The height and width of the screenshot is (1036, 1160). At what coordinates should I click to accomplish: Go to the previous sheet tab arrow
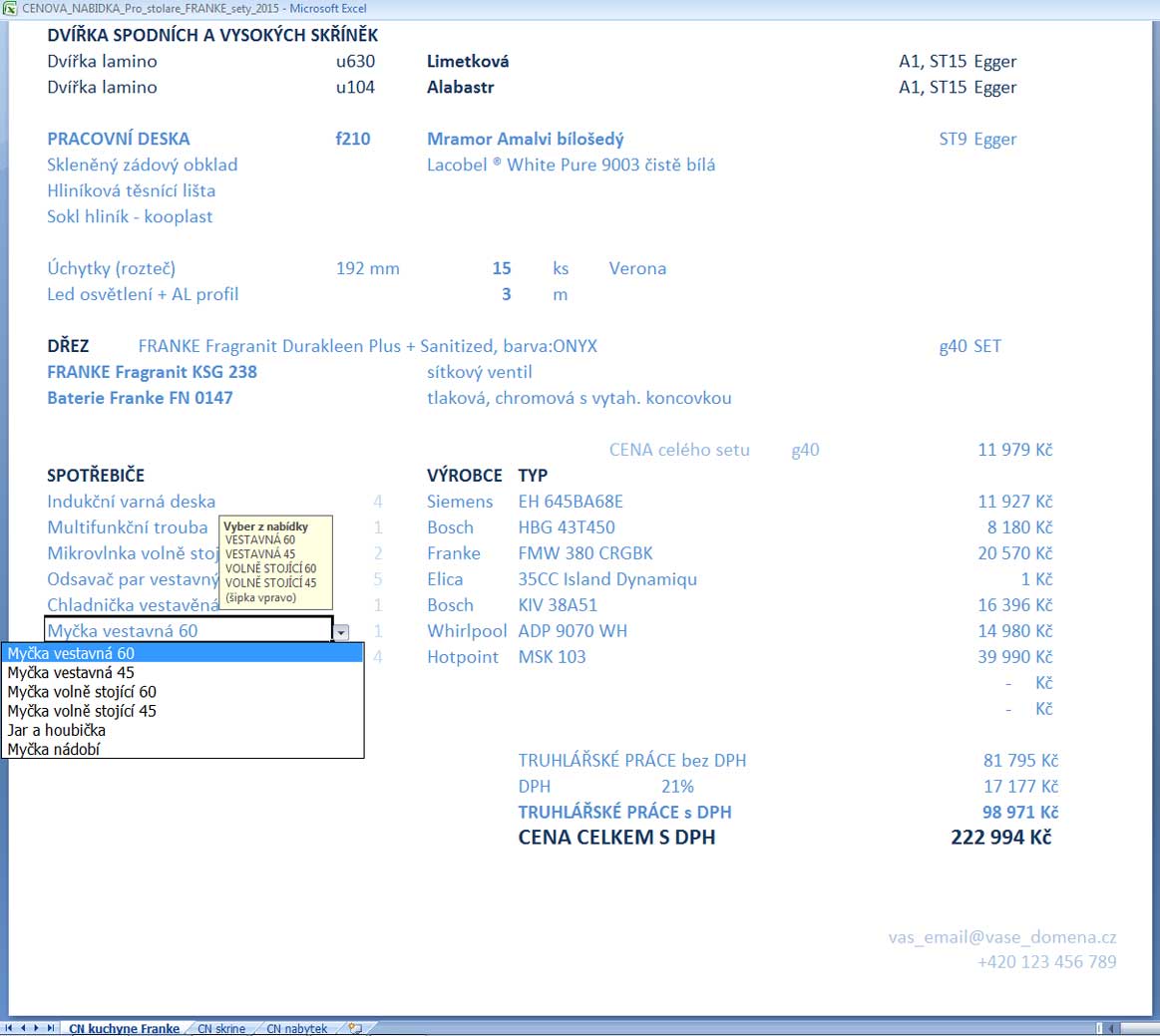(23, 1028)
